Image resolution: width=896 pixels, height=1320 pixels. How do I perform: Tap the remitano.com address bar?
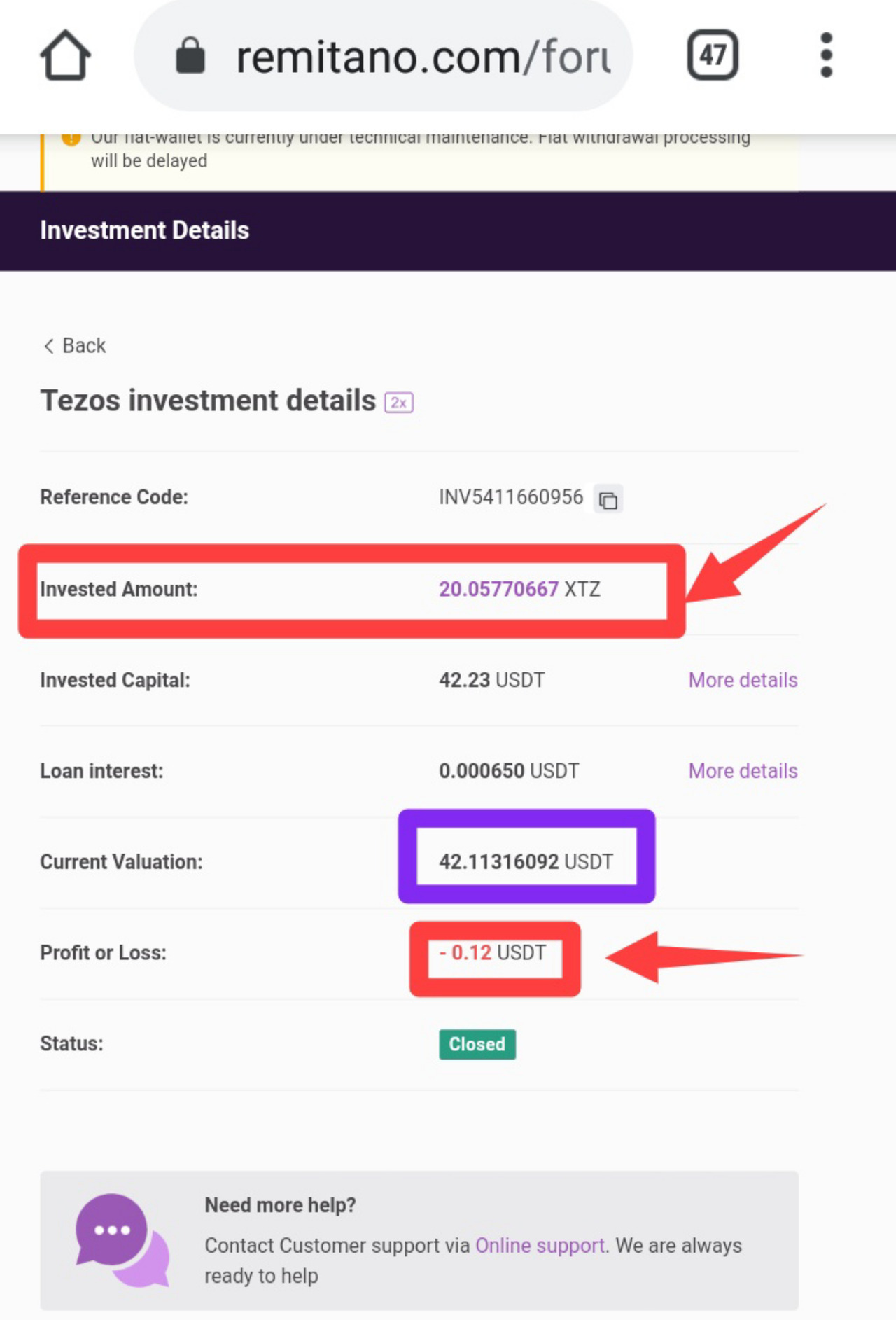pos(384,56)
